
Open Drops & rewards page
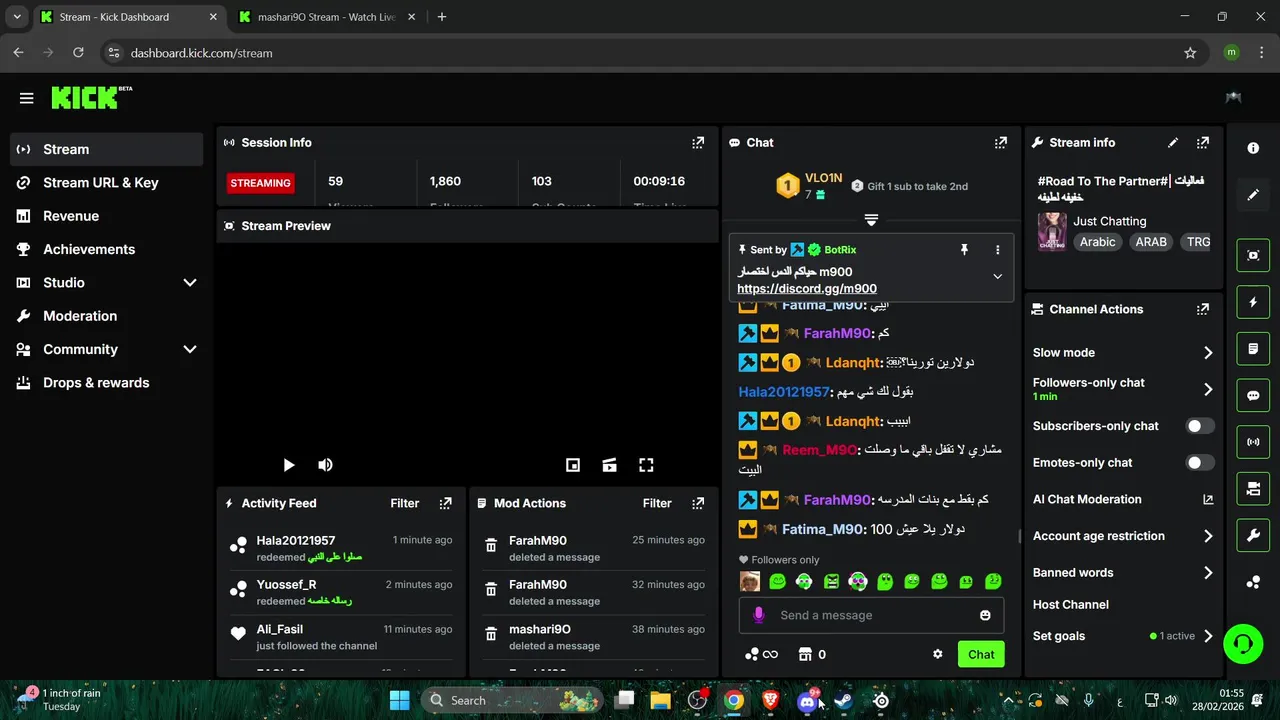coord(107,383)
